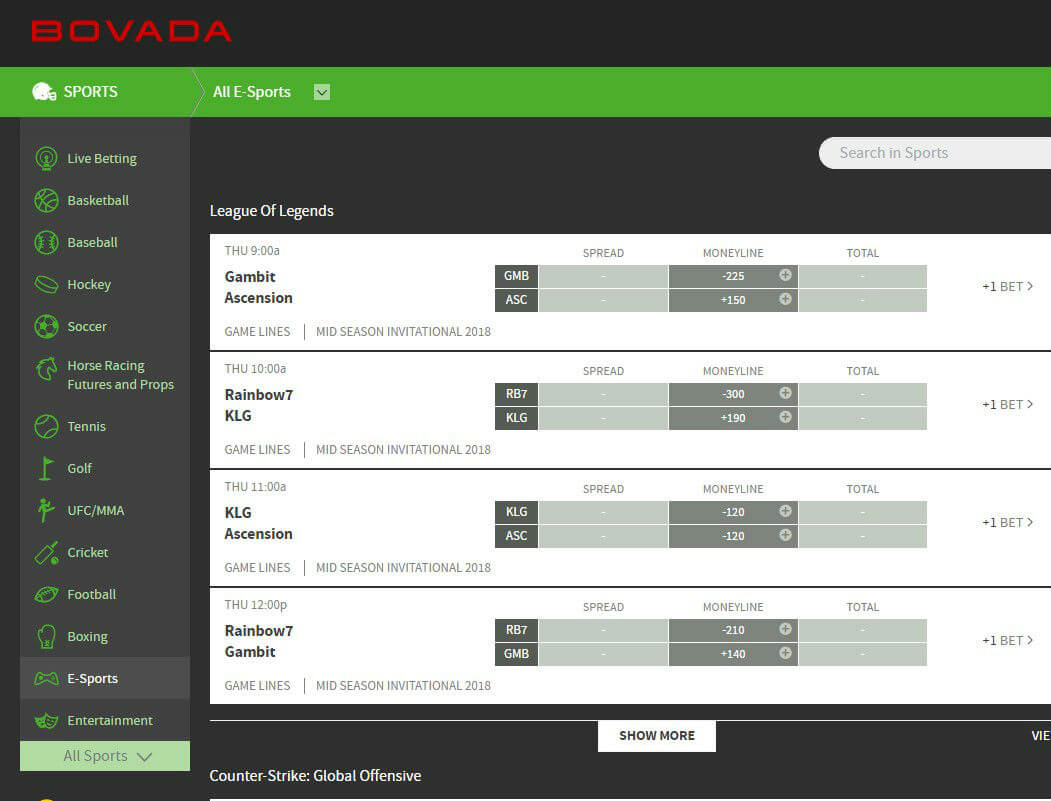Screen dimensions: 1051x801
Task: Open the E-Sports sidebar item
Action: pyautogui.click(x=92, y=678)
